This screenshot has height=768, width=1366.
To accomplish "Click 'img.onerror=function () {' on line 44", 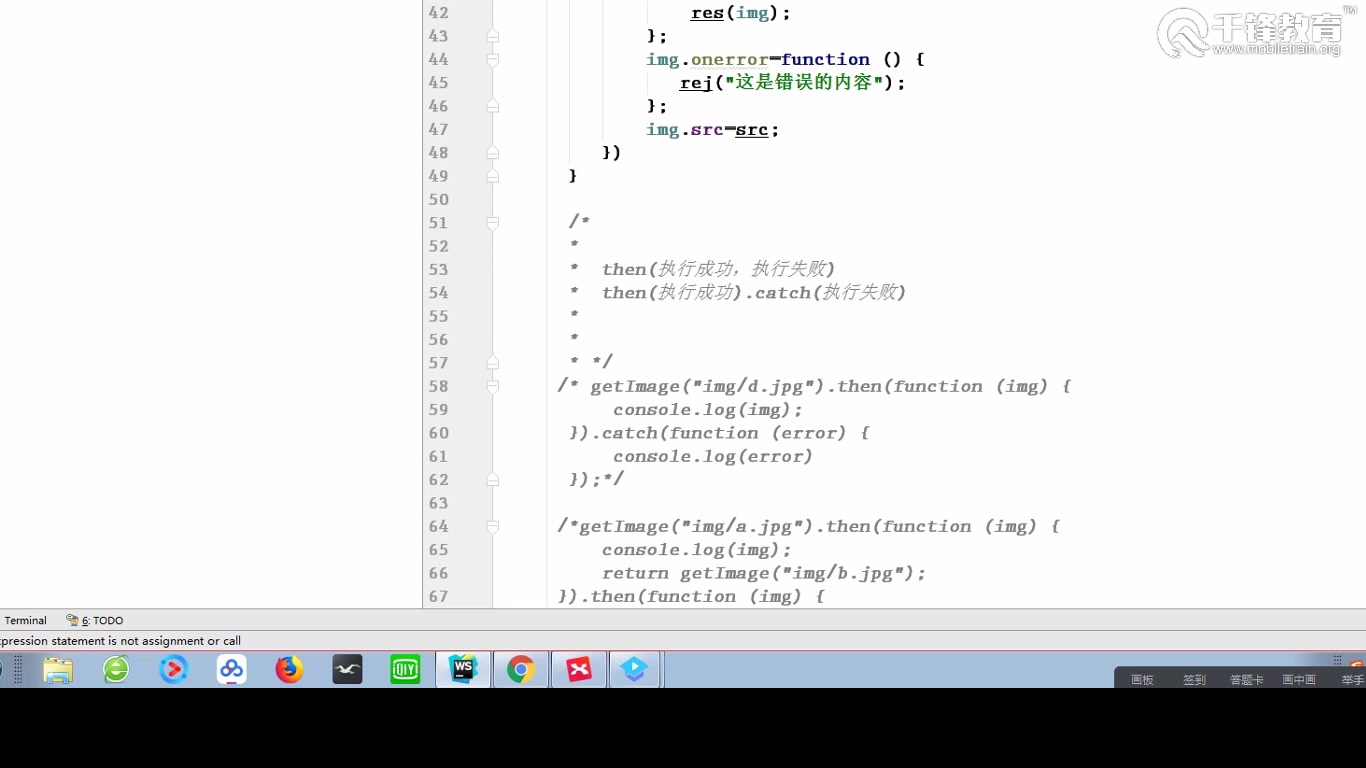I will (785, 59).
